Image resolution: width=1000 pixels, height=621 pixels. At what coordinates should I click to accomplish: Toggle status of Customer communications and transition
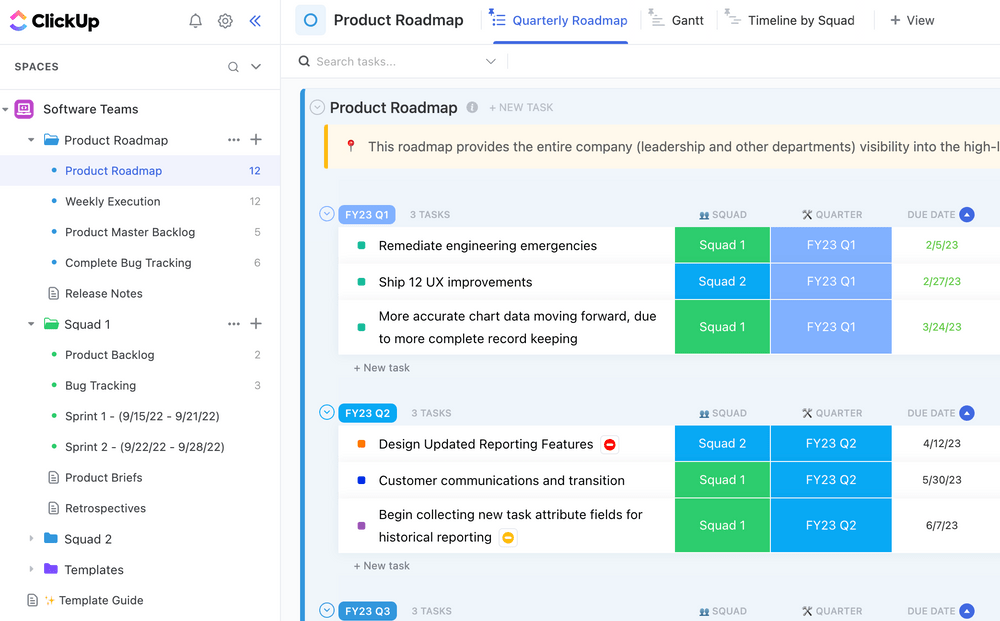point(362,480)
